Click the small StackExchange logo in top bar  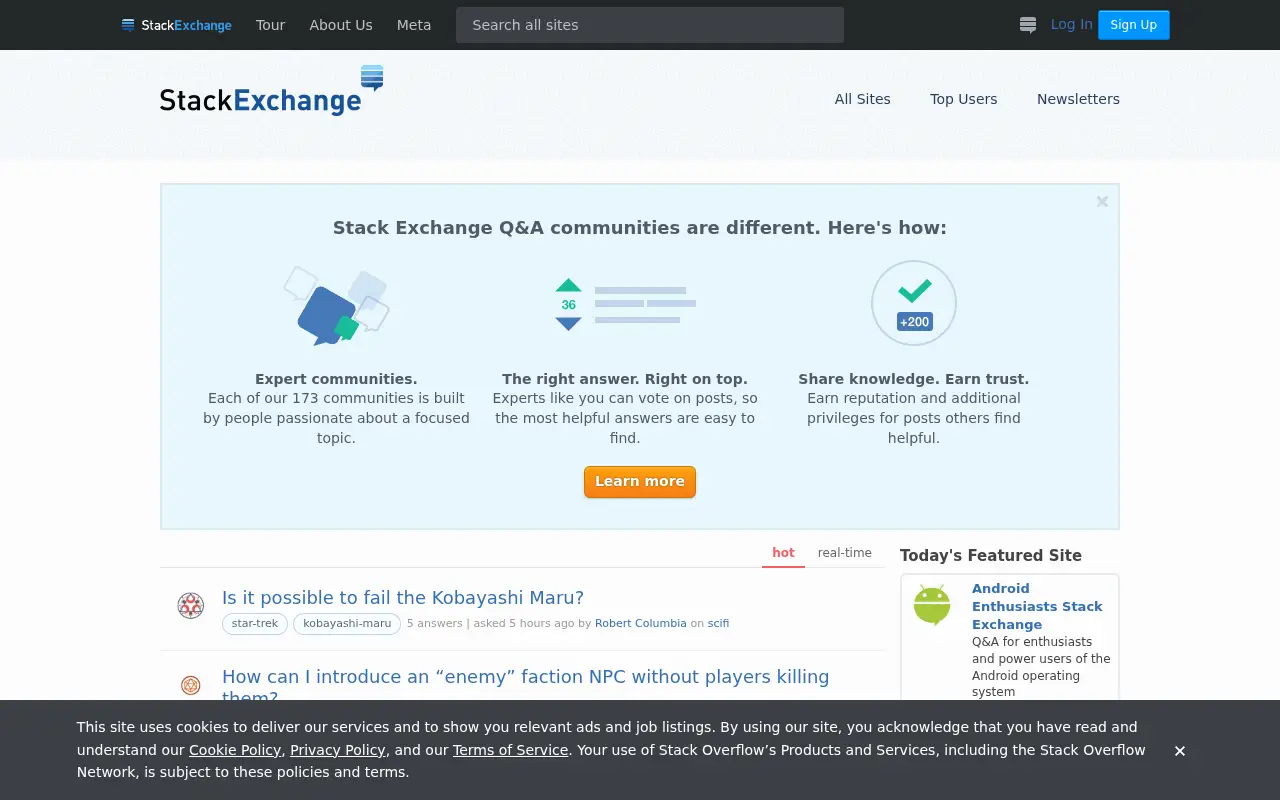pyautogui.click(x=177, y=25)
